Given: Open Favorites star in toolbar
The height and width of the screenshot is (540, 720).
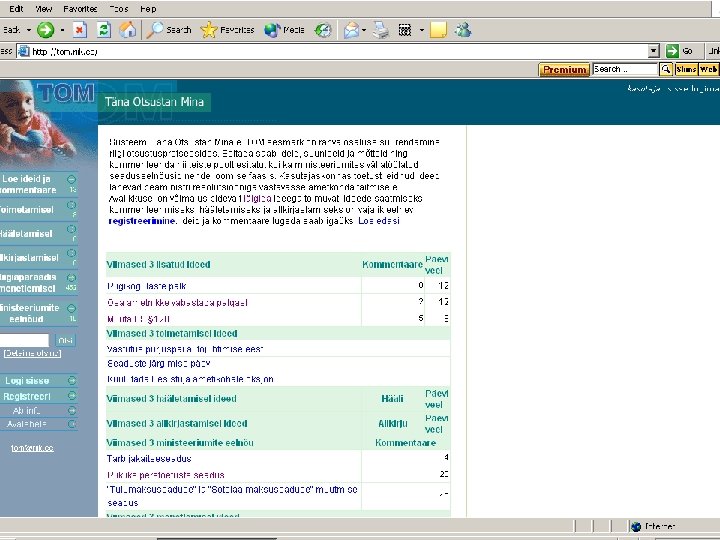Looking at the screenshot, I should point(227,30).
